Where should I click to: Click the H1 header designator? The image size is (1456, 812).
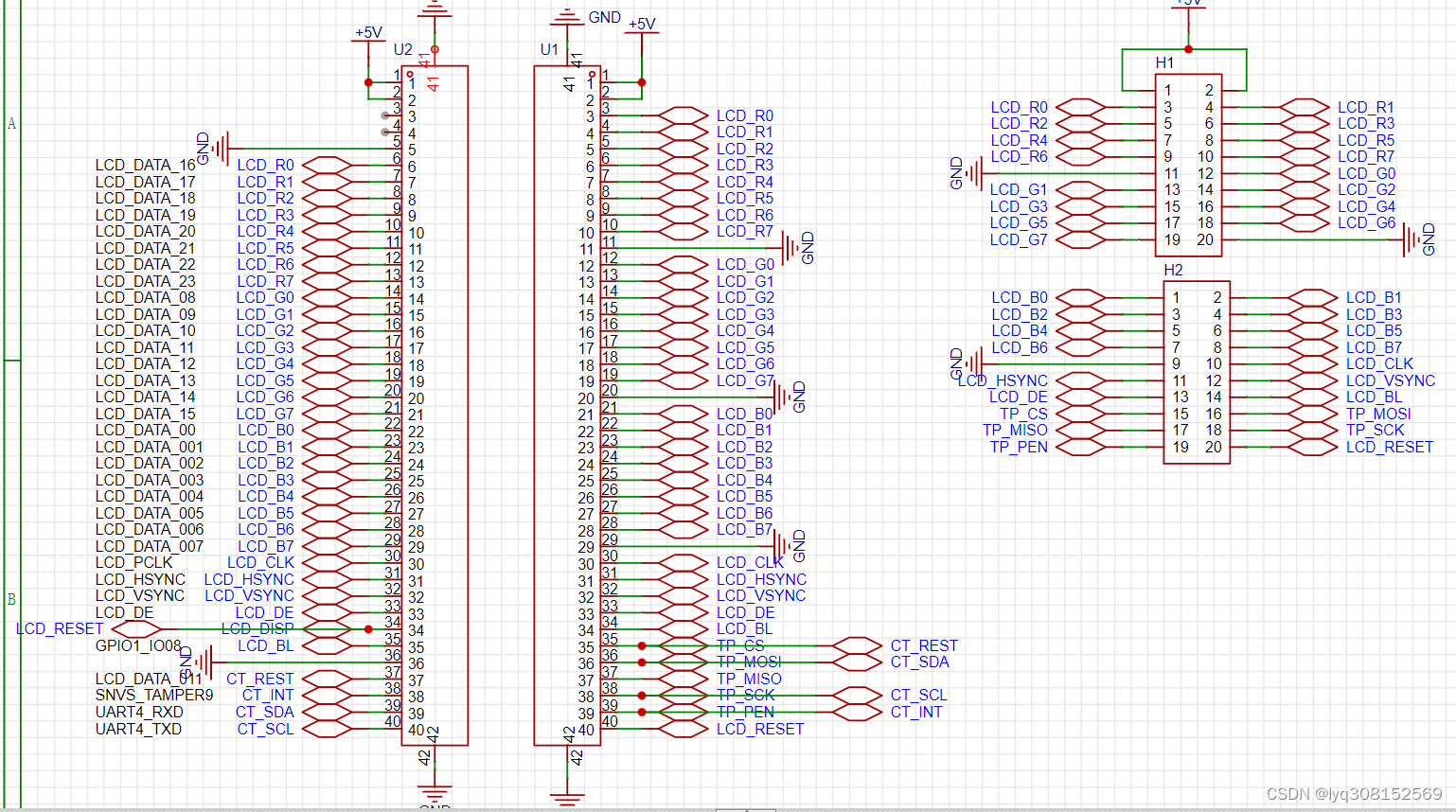point(1164,62)
